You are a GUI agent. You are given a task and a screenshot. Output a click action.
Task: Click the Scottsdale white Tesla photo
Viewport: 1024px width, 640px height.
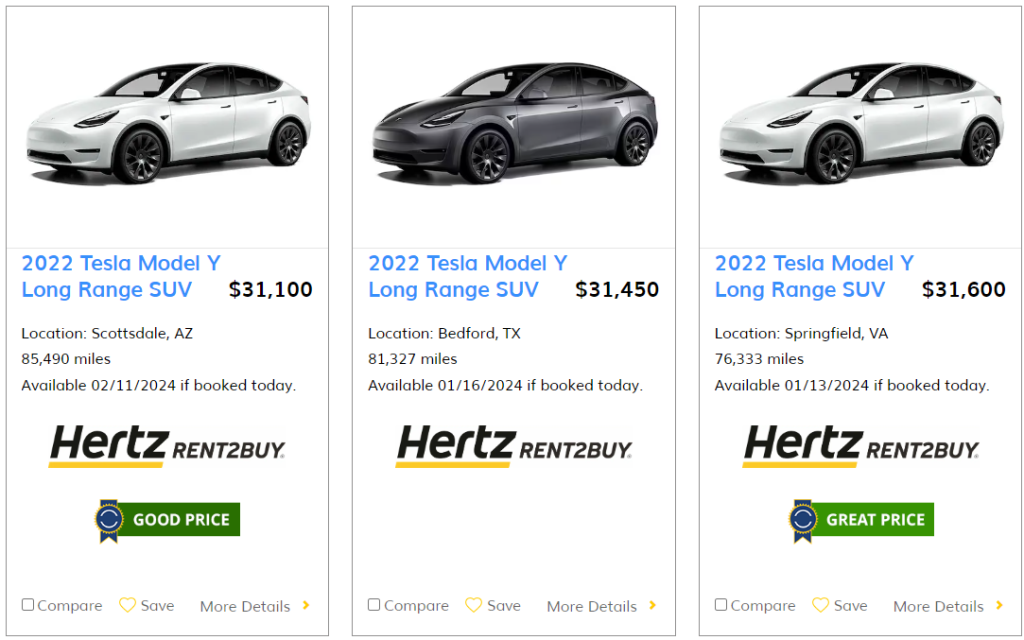[x=167, y=125]
